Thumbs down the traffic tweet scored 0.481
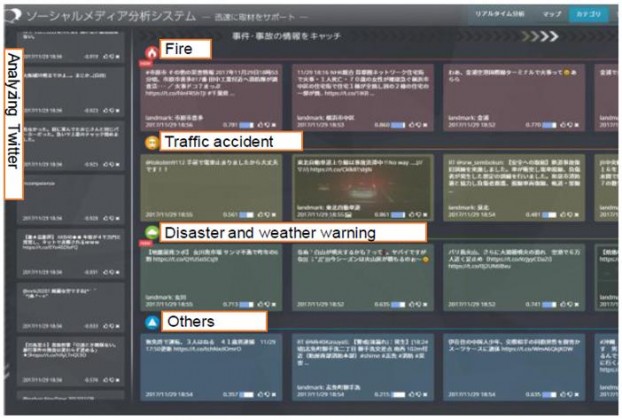622x420 pixels. pos(570,215)
